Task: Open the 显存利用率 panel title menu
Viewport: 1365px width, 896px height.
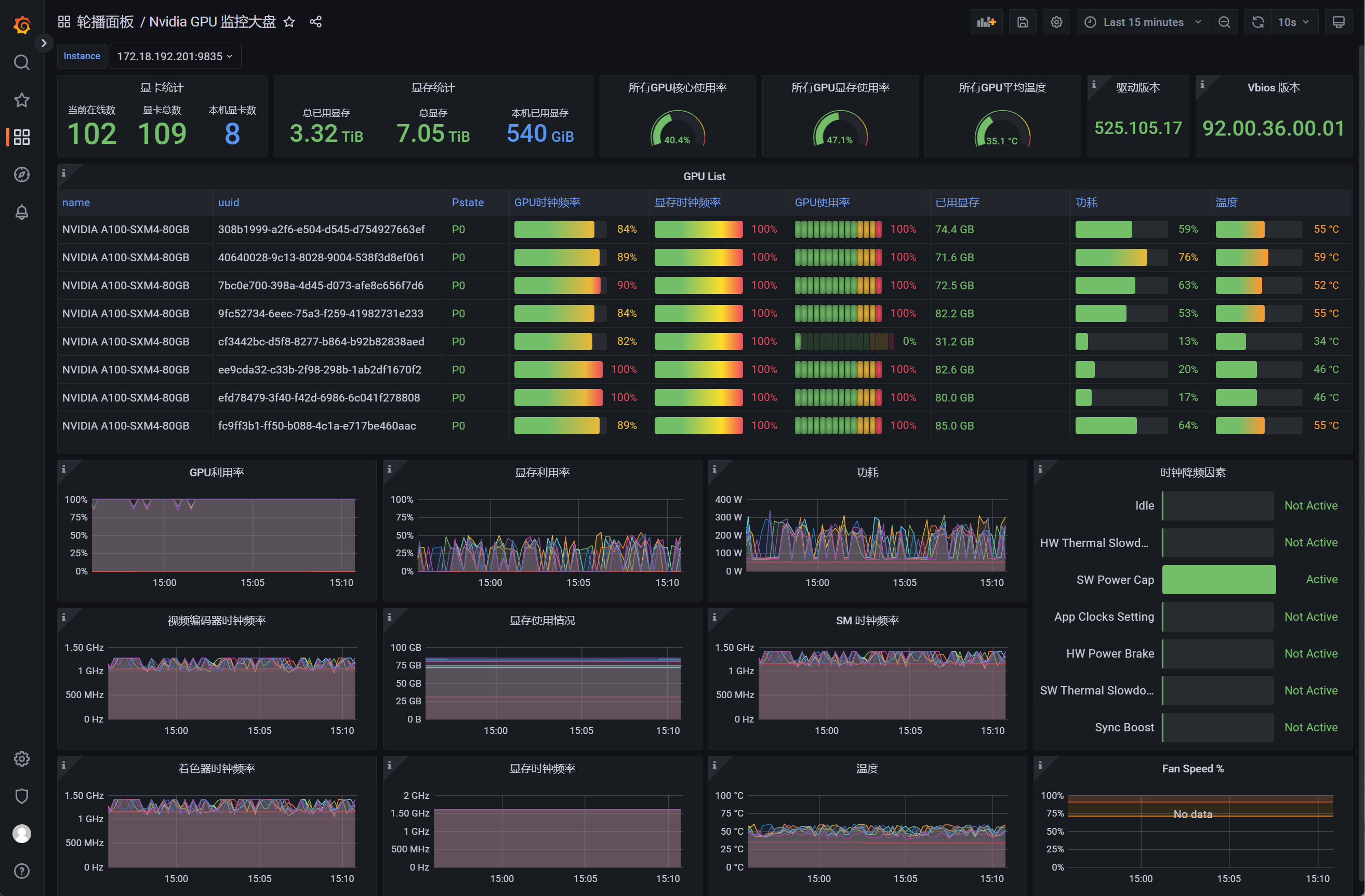Action: [542, 472]
